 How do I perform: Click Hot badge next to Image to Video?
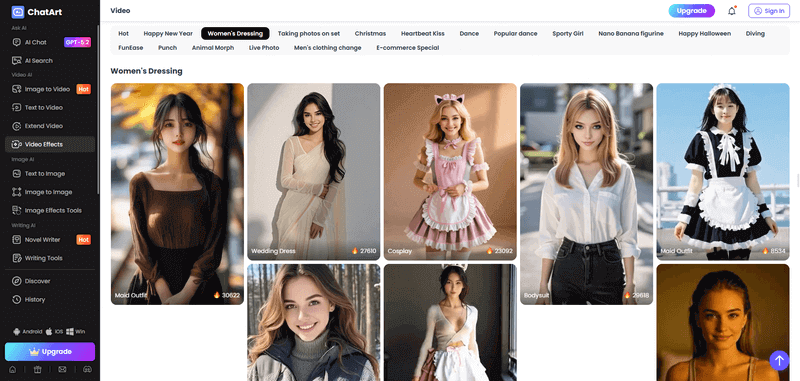click(x=84, y=89)
